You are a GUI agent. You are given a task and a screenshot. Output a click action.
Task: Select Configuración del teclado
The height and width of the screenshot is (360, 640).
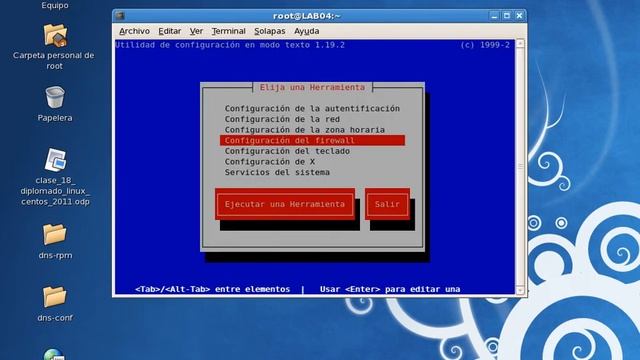(x=287, y=151)
